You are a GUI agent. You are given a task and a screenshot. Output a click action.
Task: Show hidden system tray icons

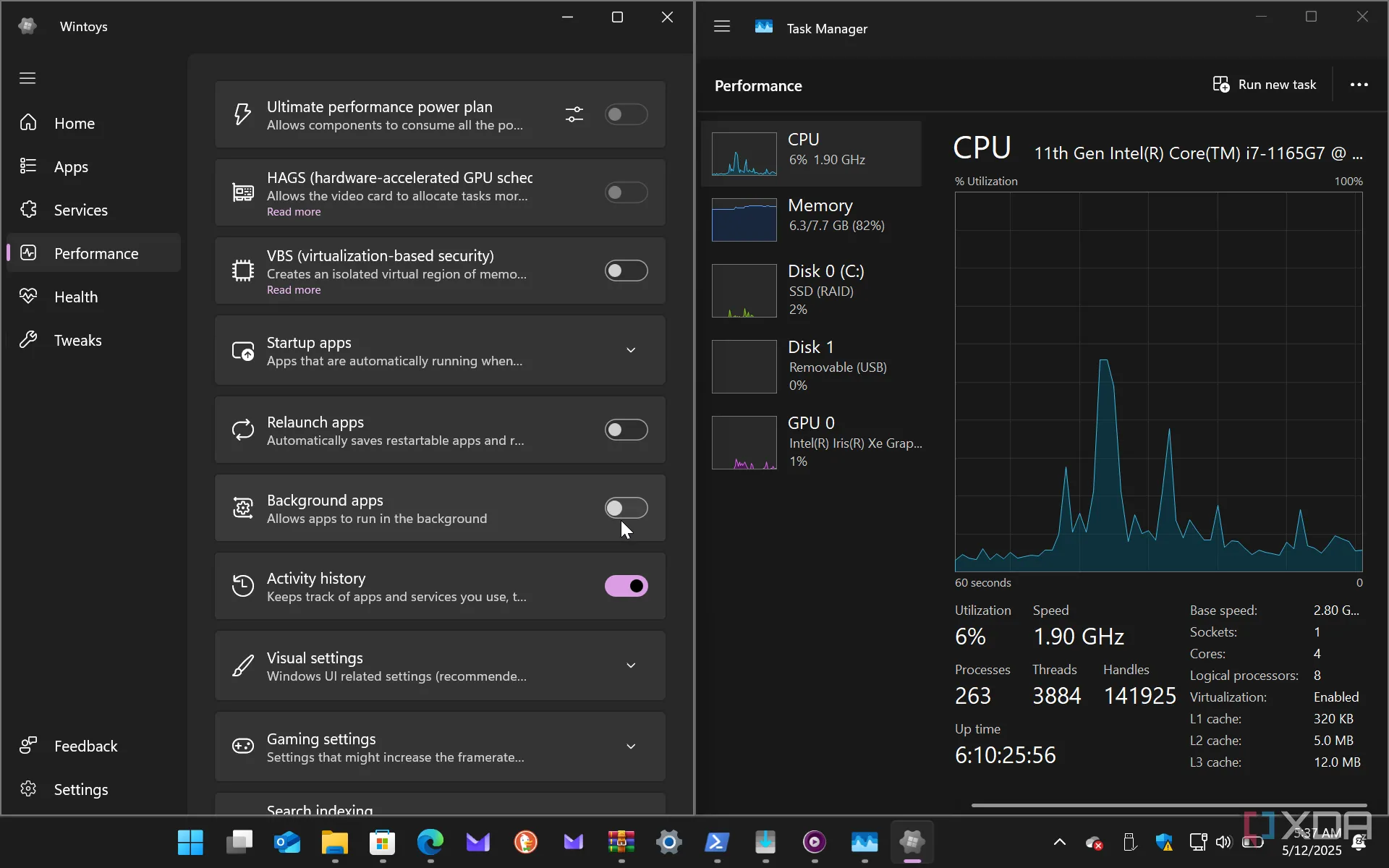pyautogui.click(x=1059, y=842)
